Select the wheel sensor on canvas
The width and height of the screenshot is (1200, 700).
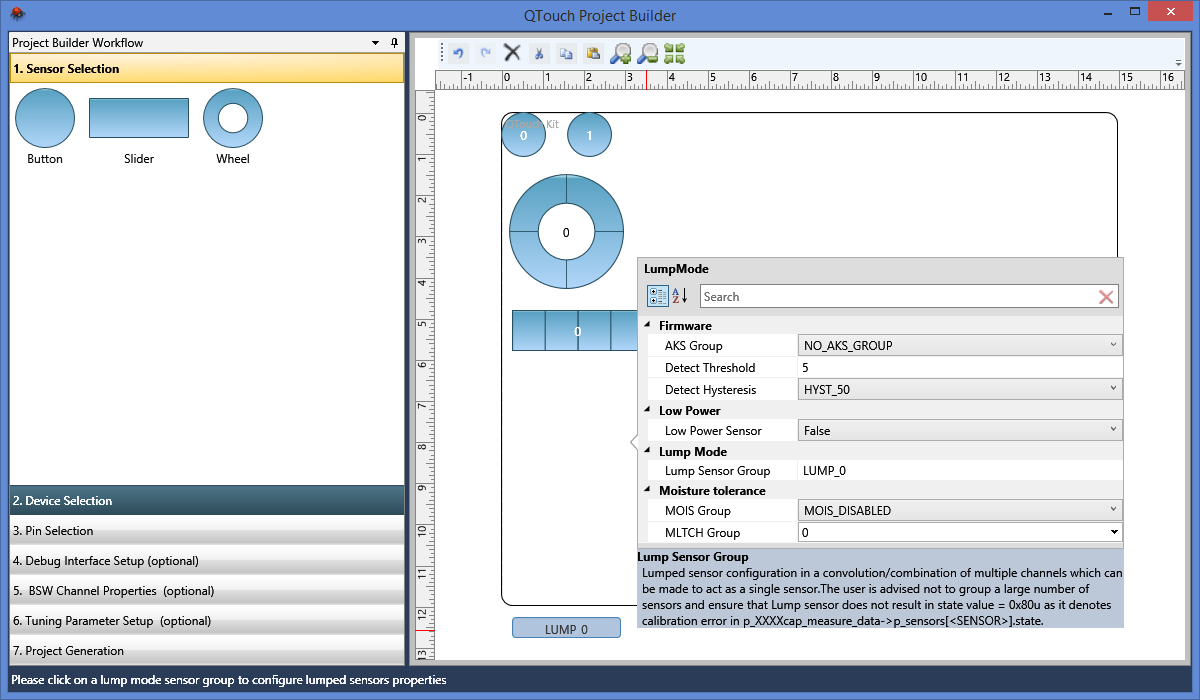(566, 233)
